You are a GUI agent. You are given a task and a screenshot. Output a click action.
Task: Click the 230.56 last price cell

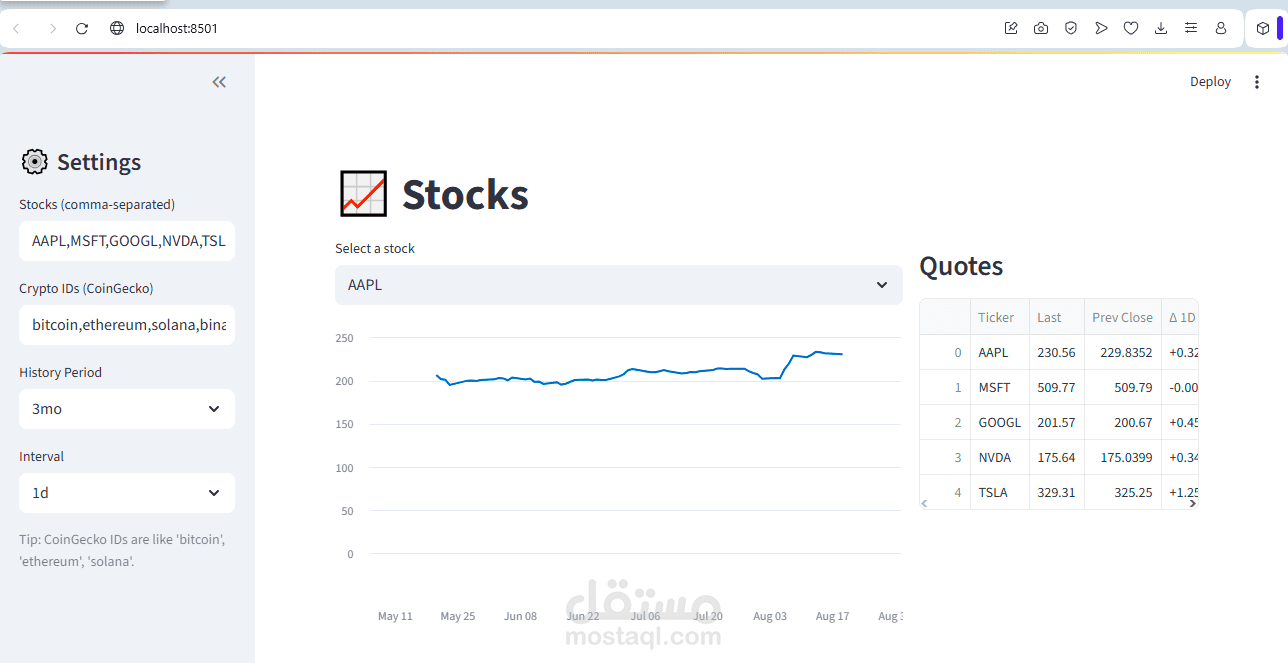click(1057, 352)
